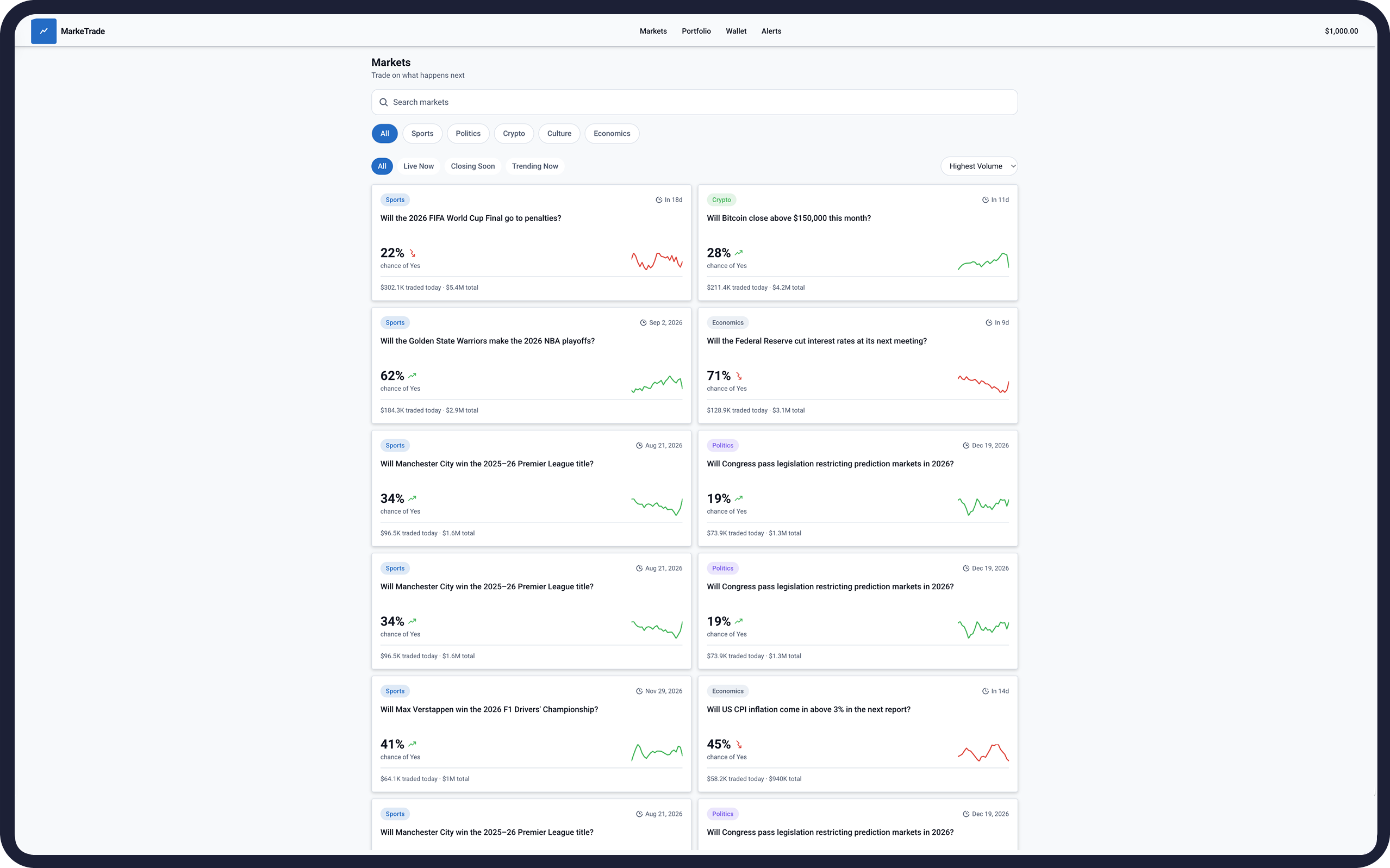Click the "$184.3K traded today · $2.9M total" text
The image size is (1390, 868).
point(429,410)
